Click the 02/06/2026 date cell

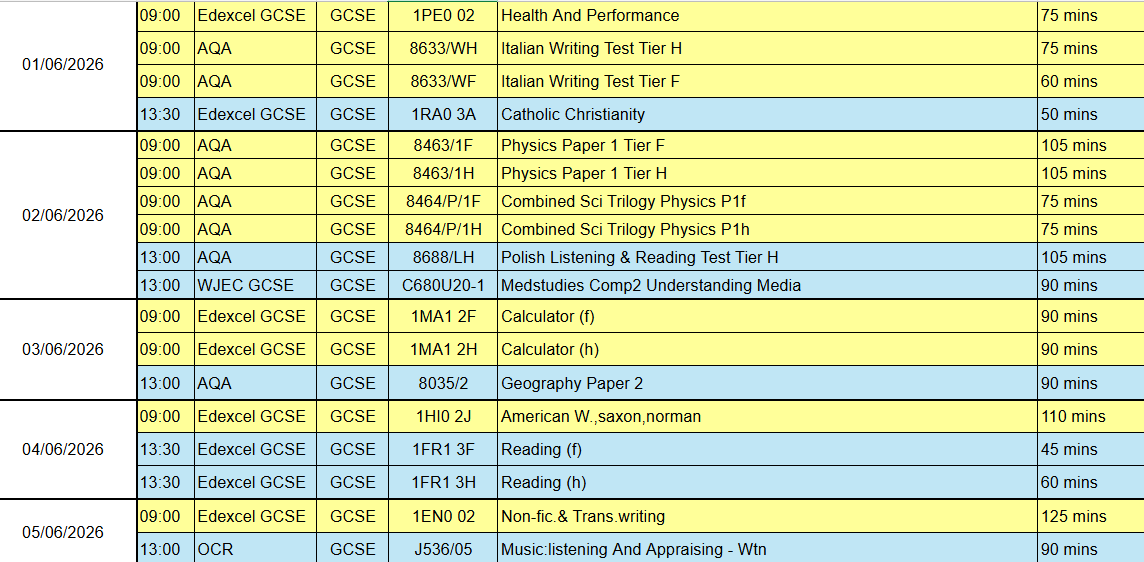click(63, 215)
